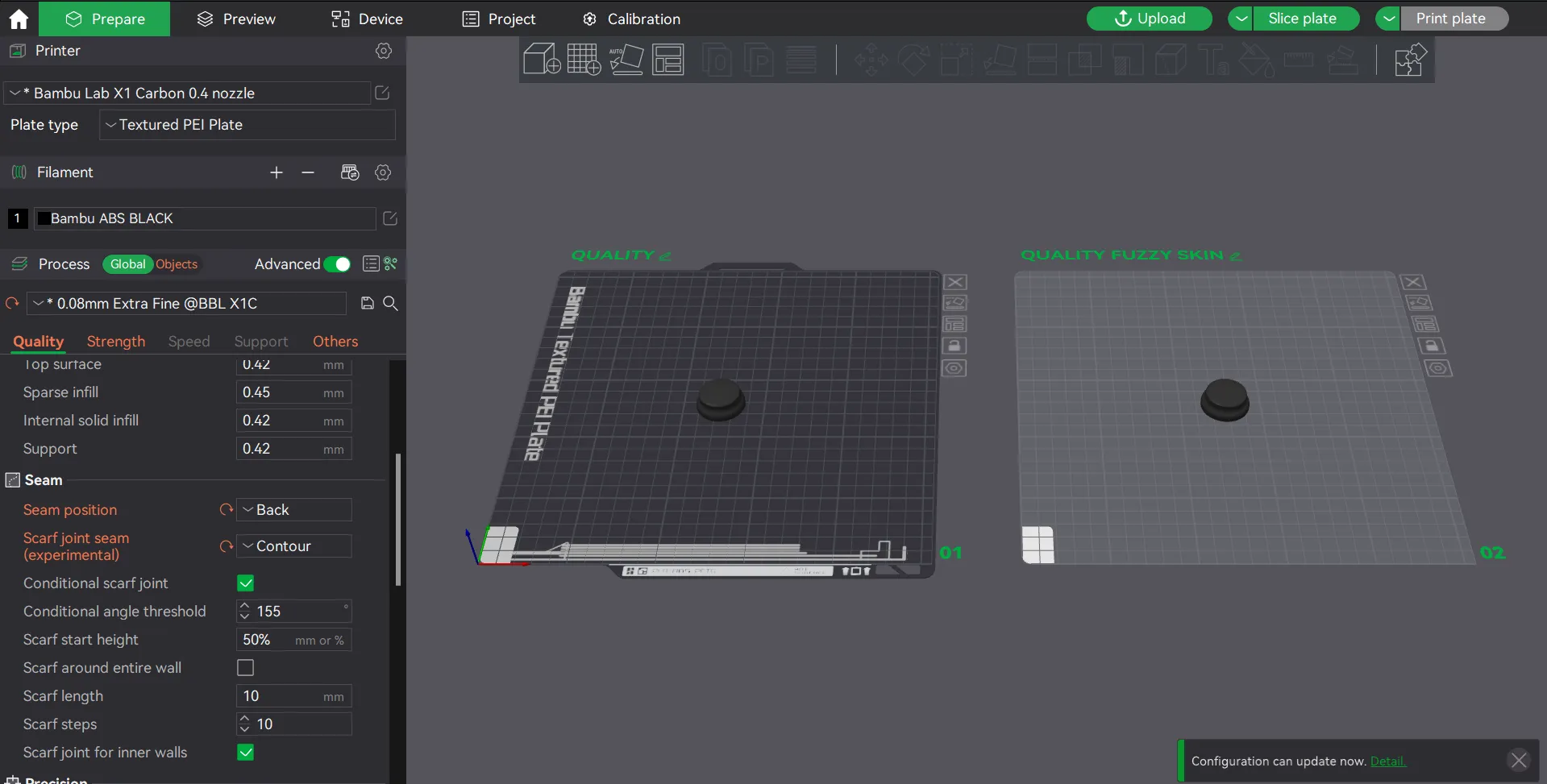Open the printer settings gear
This screenshot has height=784, width=1547.
coord(384,51)
